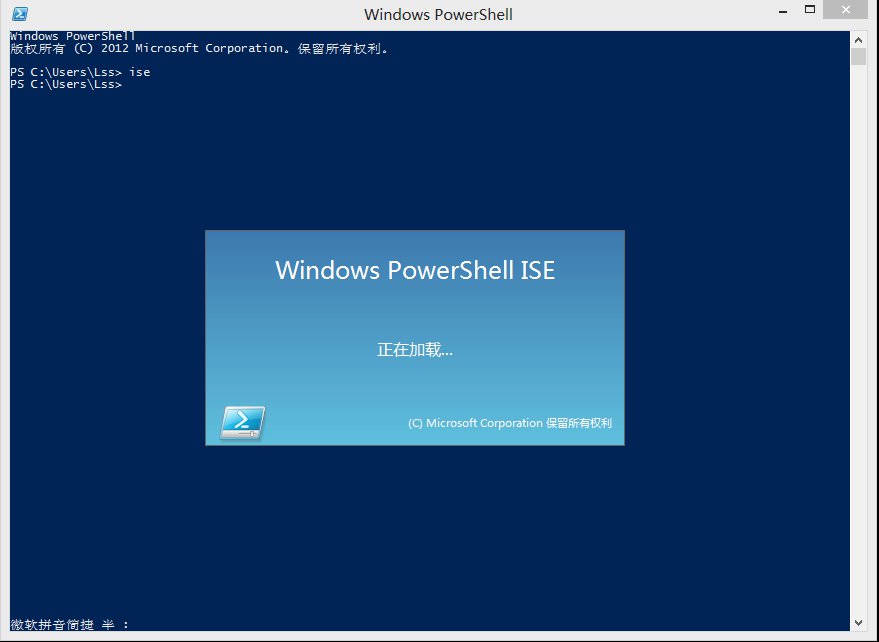
Task: Click the '正在加载...' loading text
Action: pos(415,350)
